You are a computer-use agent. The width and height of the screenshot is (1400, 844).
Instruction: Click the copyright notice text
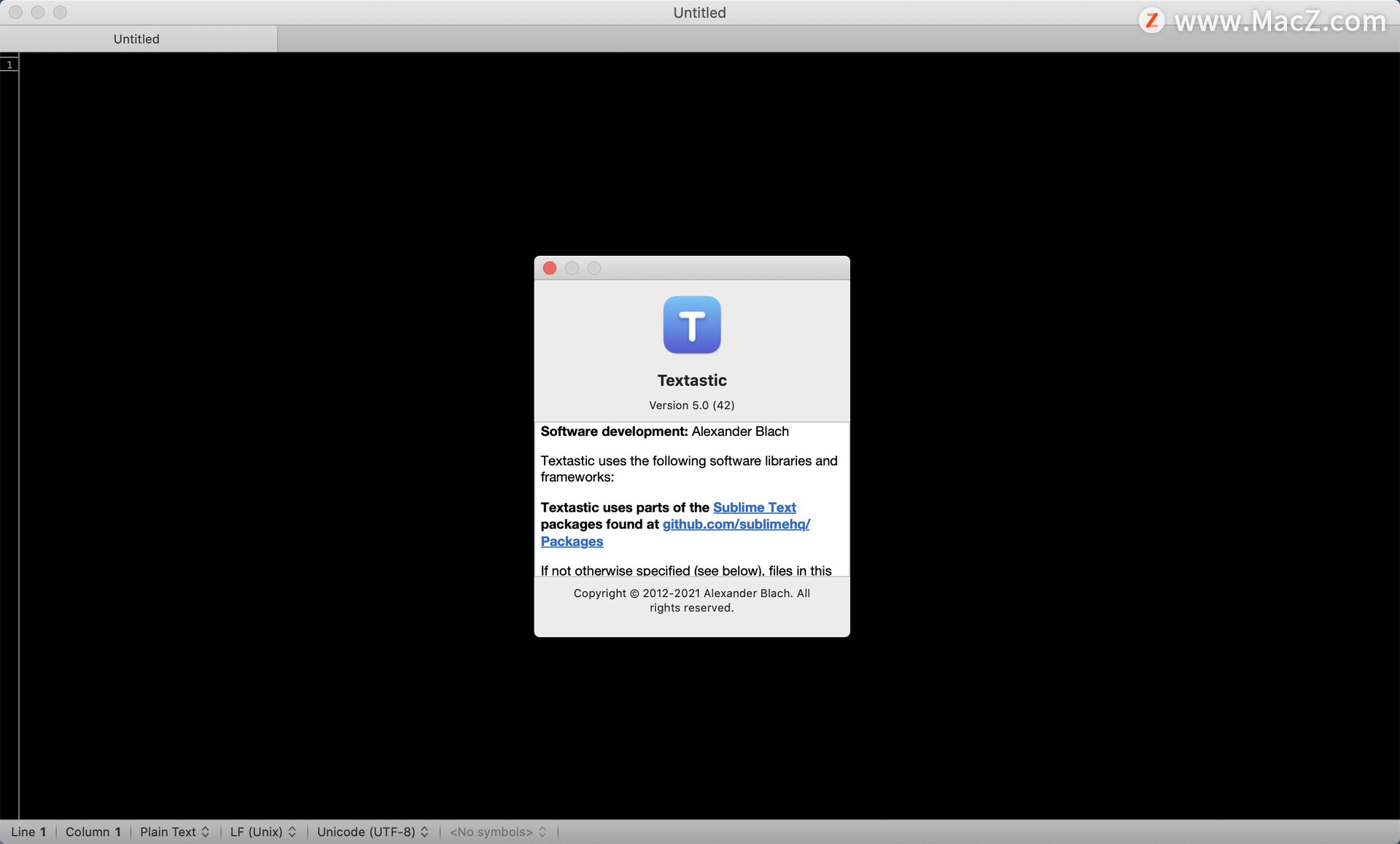[x=692, y=601]
